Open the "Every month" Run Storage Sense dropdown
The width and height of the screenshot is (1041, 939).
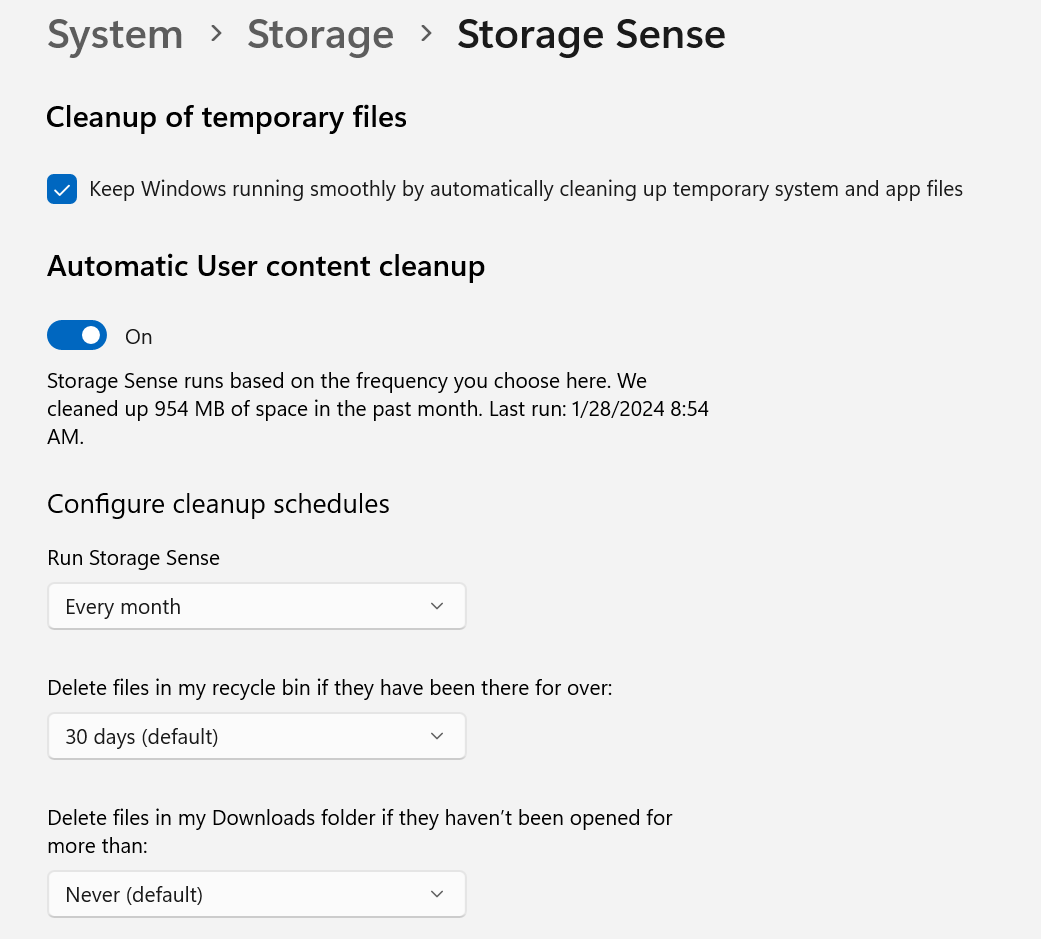pos(256,607)
